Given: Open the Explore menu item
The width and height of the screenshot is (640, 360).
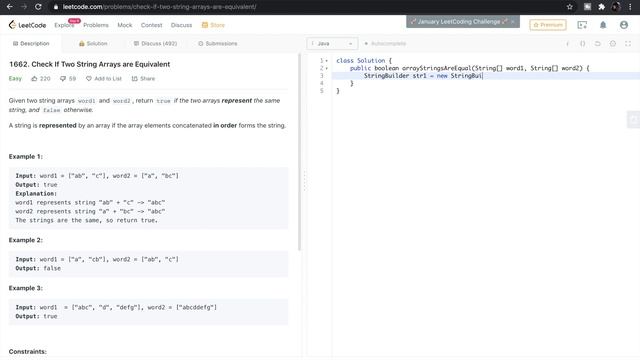Looking at the screenshot, I should [64, 25].
